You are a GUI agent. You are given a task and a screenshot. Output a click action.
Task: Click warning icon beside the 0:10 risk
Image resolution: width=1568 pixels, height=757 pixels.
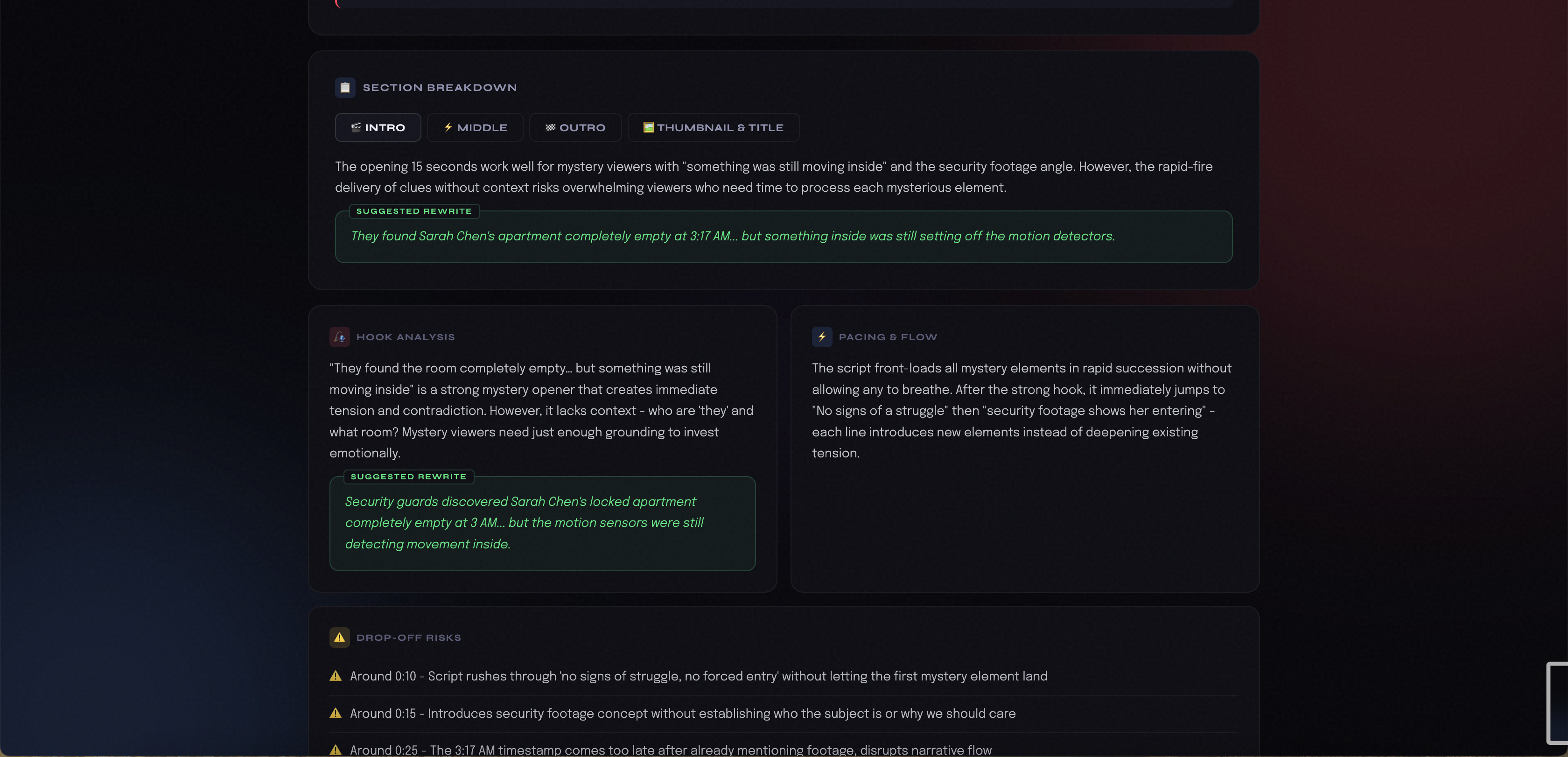[x=336, y=676]
